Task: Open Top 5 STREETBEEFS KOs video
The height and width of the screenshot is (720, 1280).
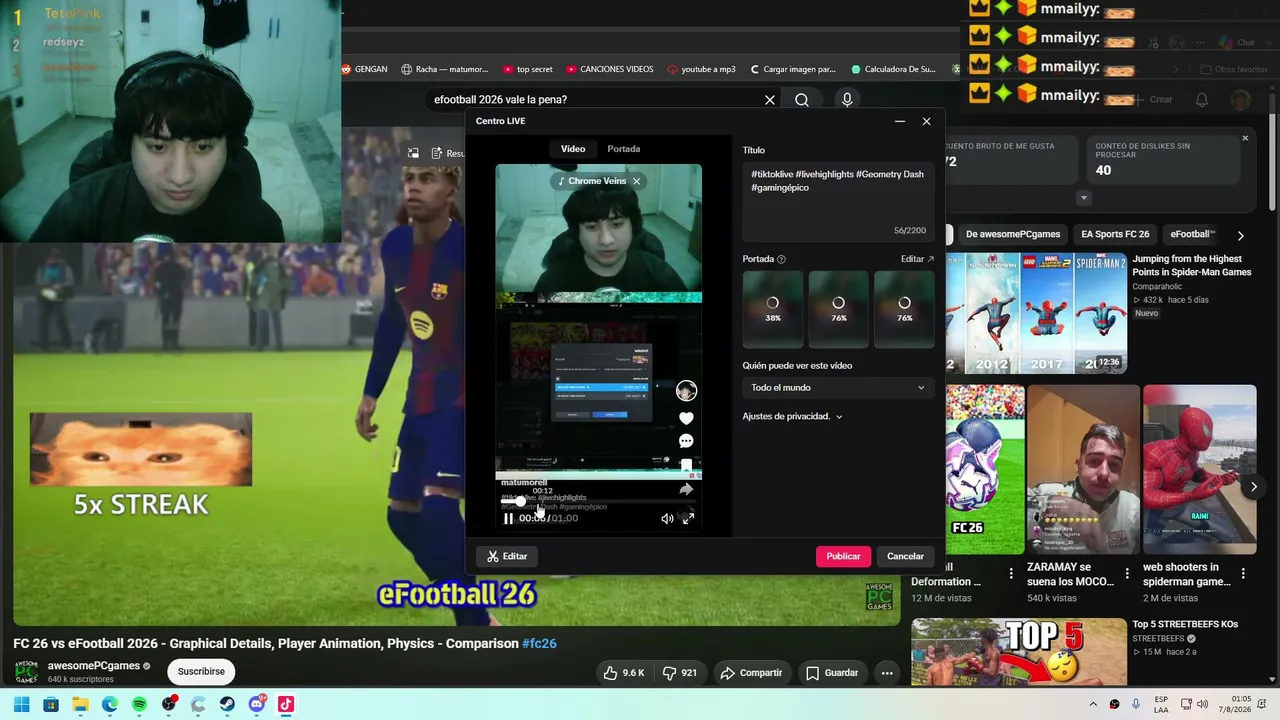Action: (1185, 624)
